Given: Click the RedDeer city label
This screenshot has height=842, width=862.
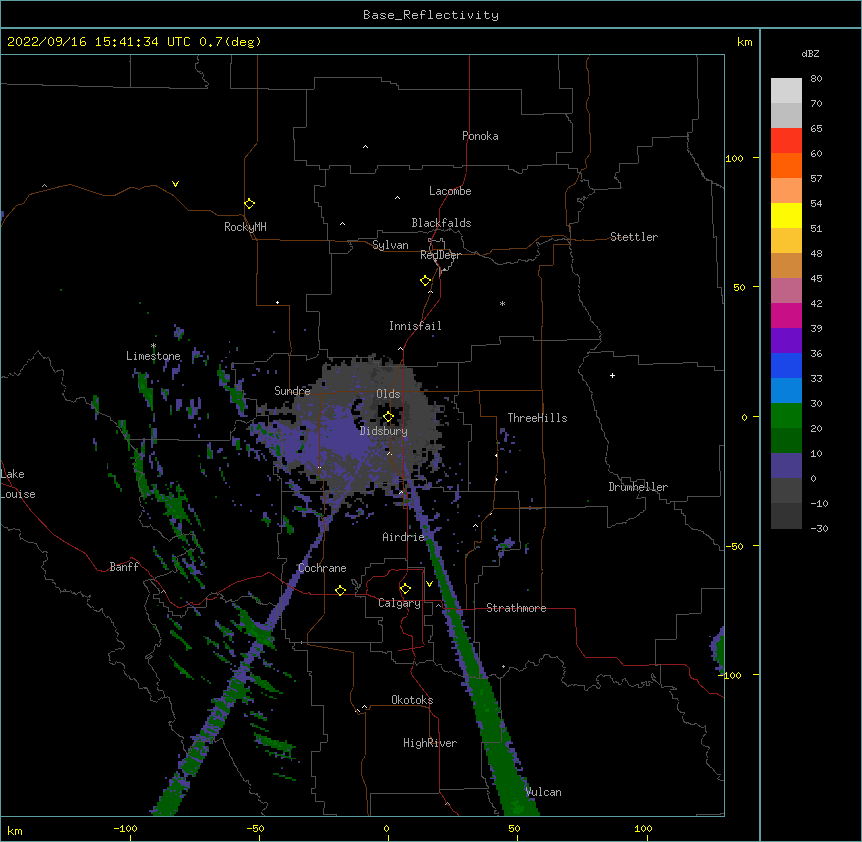Looking at the screenshot, I should tap(440, 255).
